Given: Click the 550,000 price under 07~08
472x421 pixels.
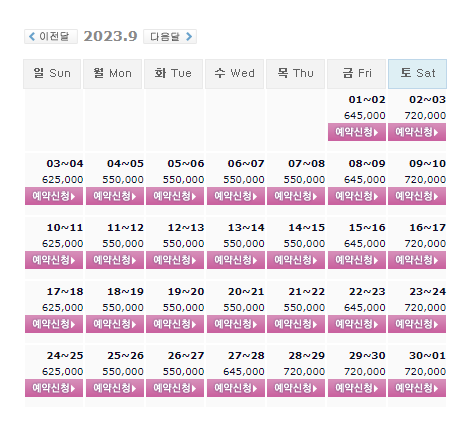Looking at the screenshot, I should 304,179.
